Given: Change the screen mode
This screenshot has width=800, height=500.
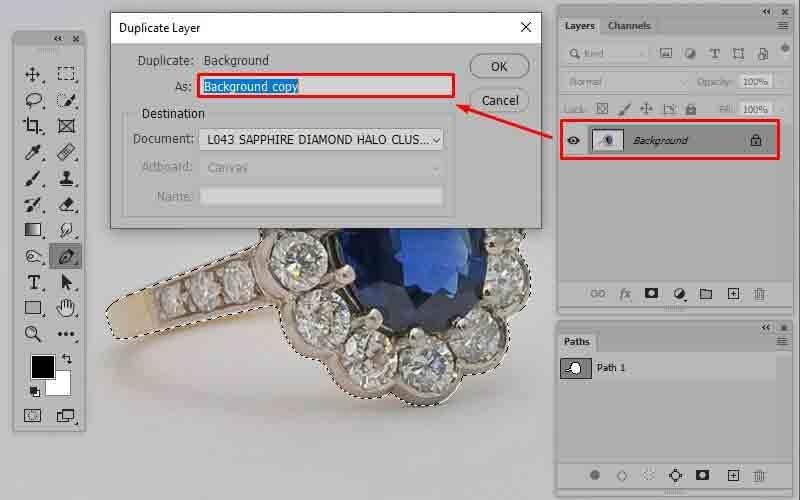Looking at the screenshot, I should click(x=66, y=416).
